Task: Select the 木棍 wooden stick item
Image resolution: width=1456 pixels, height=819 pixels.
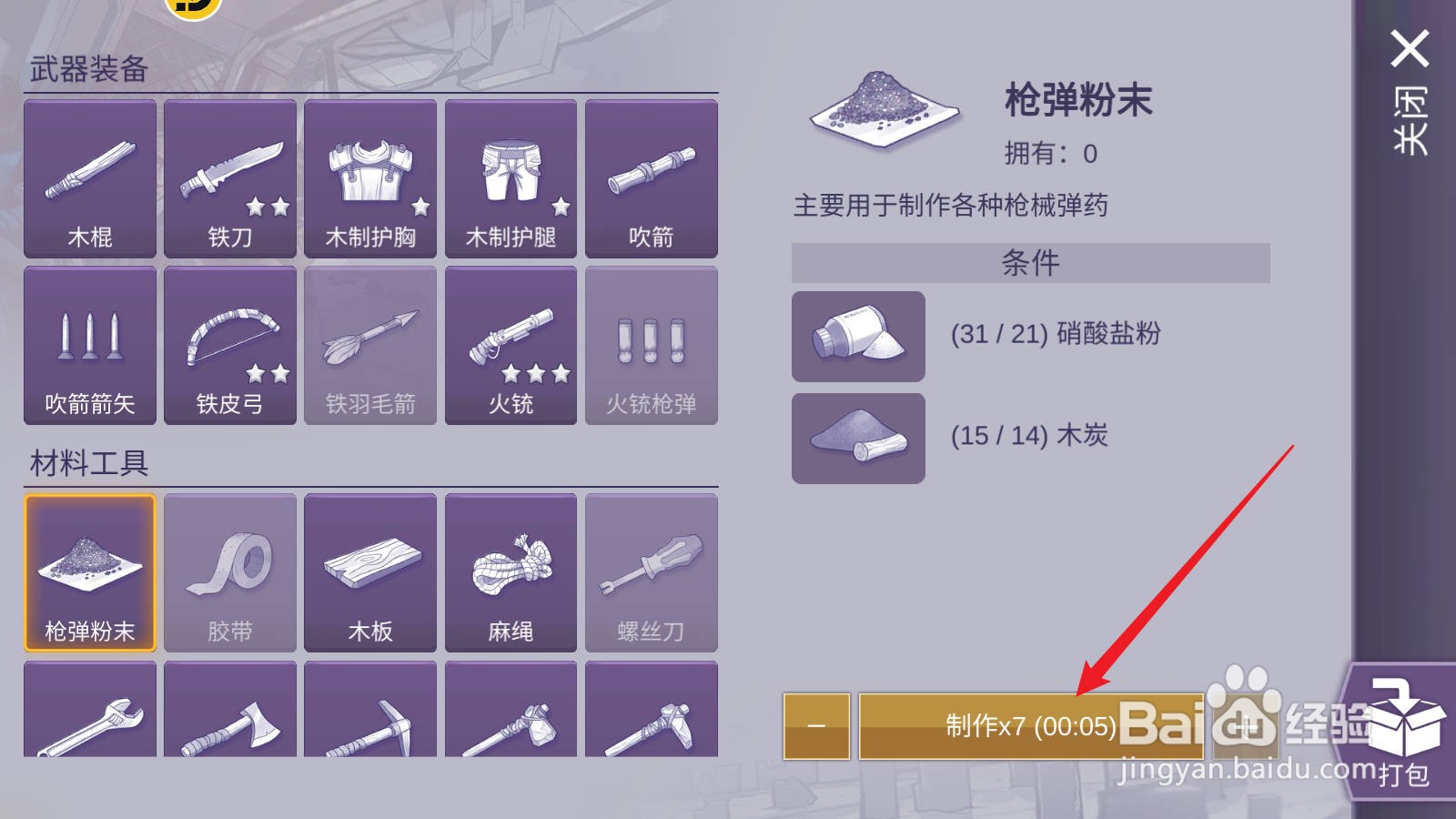Action: click(90, 178)
